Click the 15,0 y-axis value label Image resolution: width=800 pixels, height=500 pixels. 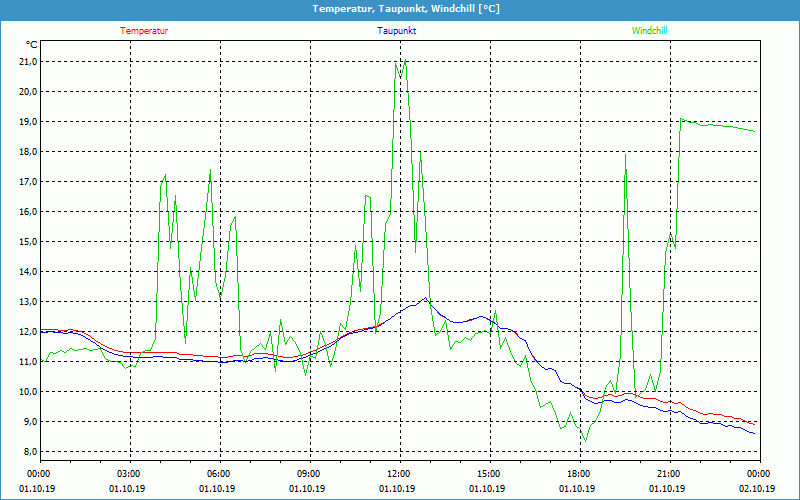coord(28,242)
